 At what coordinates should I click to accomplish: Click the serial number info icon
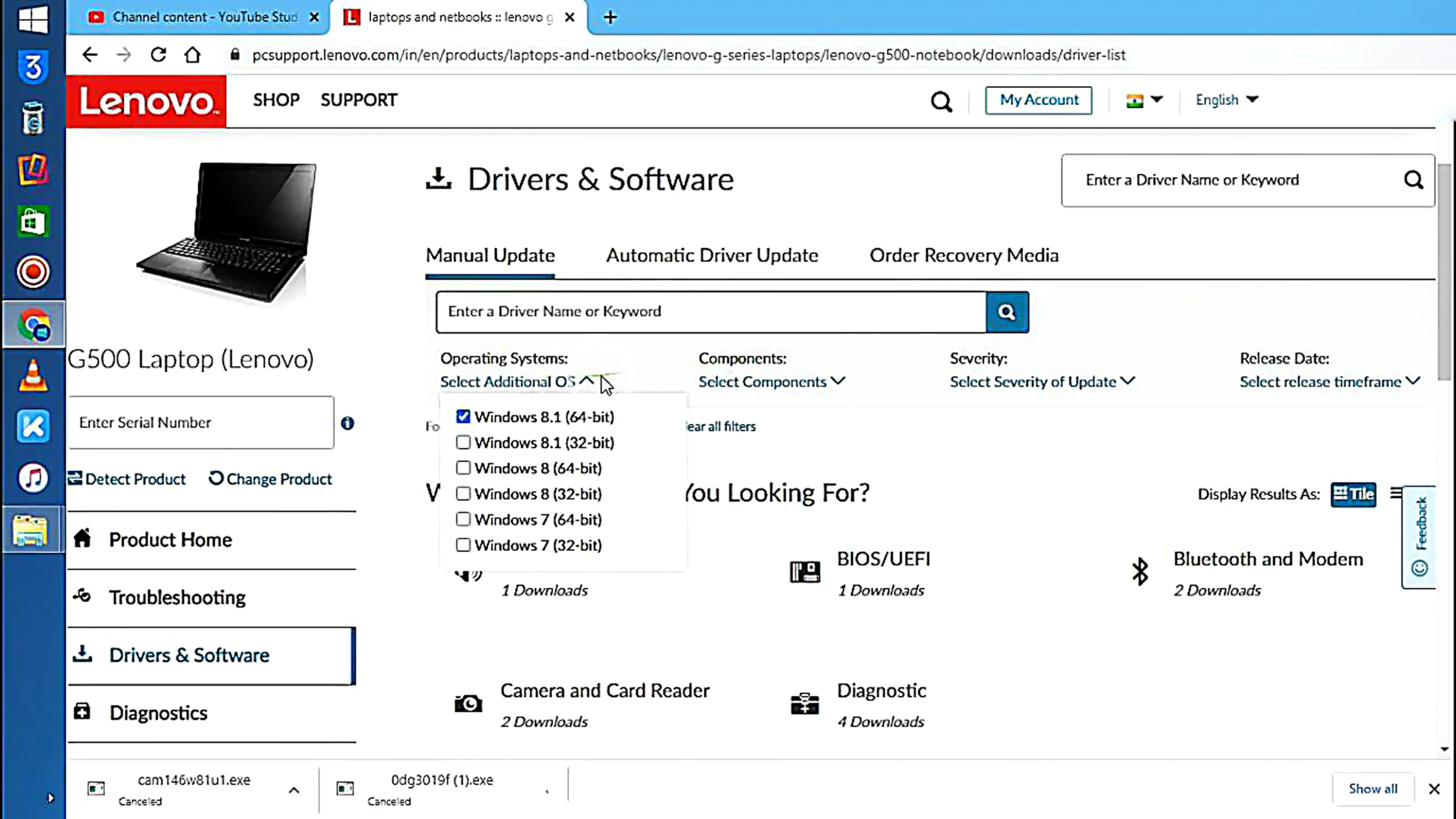click(x=348, y=423)
